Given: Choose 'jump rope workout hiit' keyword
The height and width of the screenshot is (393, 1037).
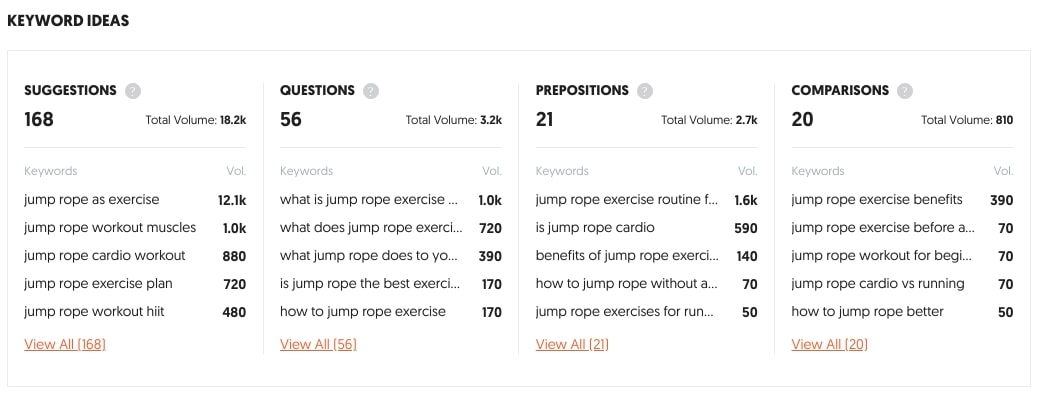Looking at the screenshot, I should [95, 312].
